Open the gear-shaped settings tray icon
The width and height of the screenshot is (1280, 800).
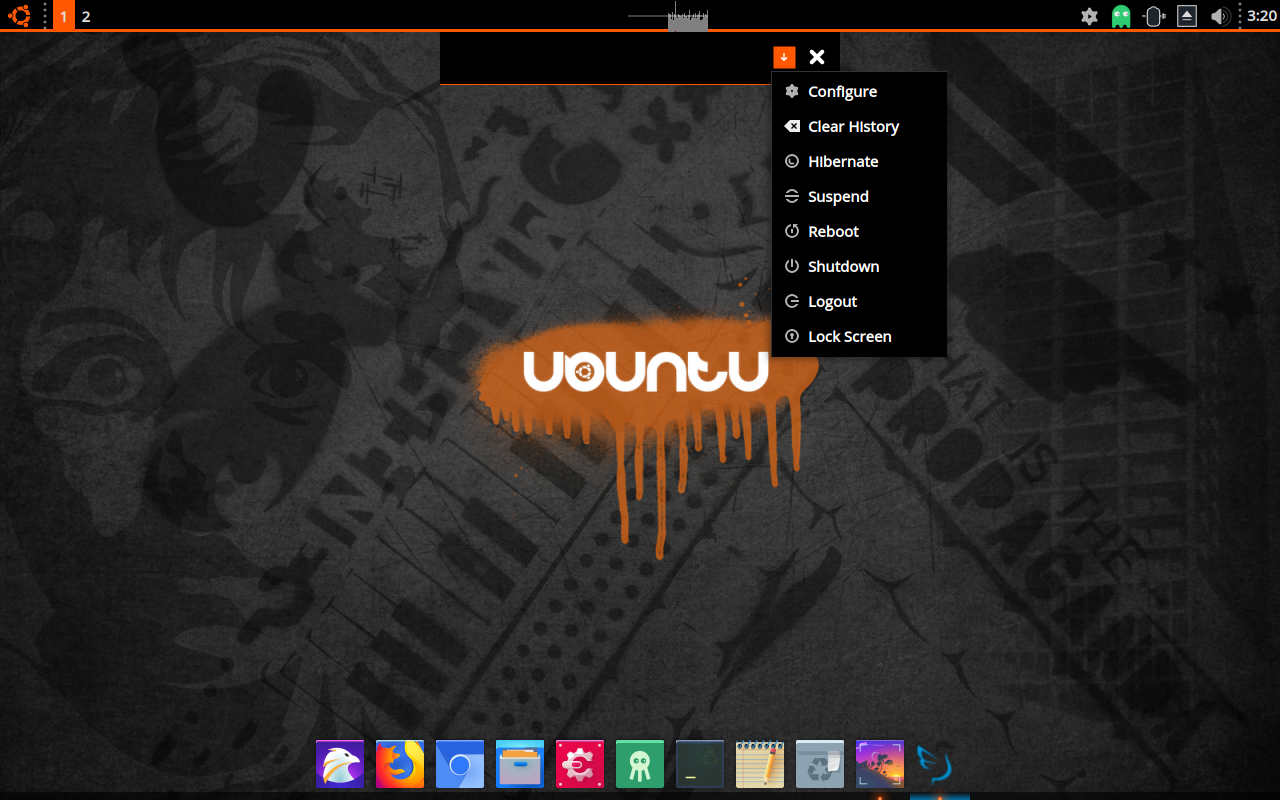pyautogui.click(x=1089, y=16)
